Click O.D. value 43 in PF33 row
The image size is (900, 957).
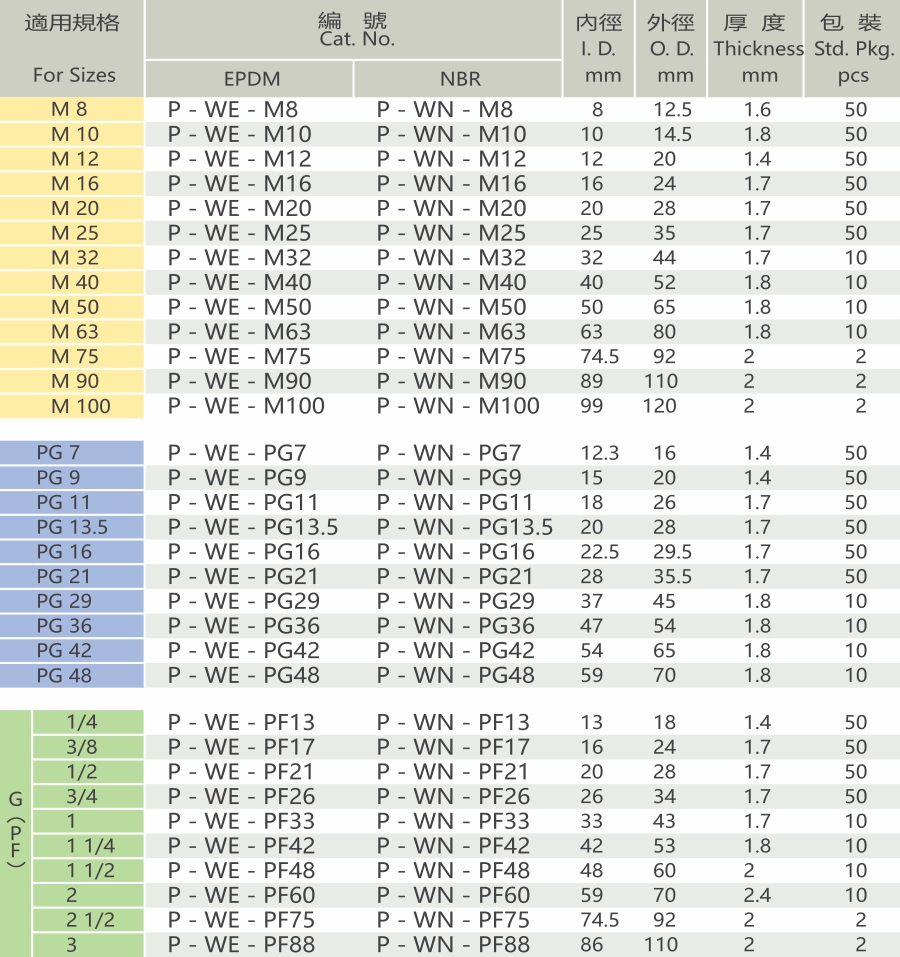664,822
